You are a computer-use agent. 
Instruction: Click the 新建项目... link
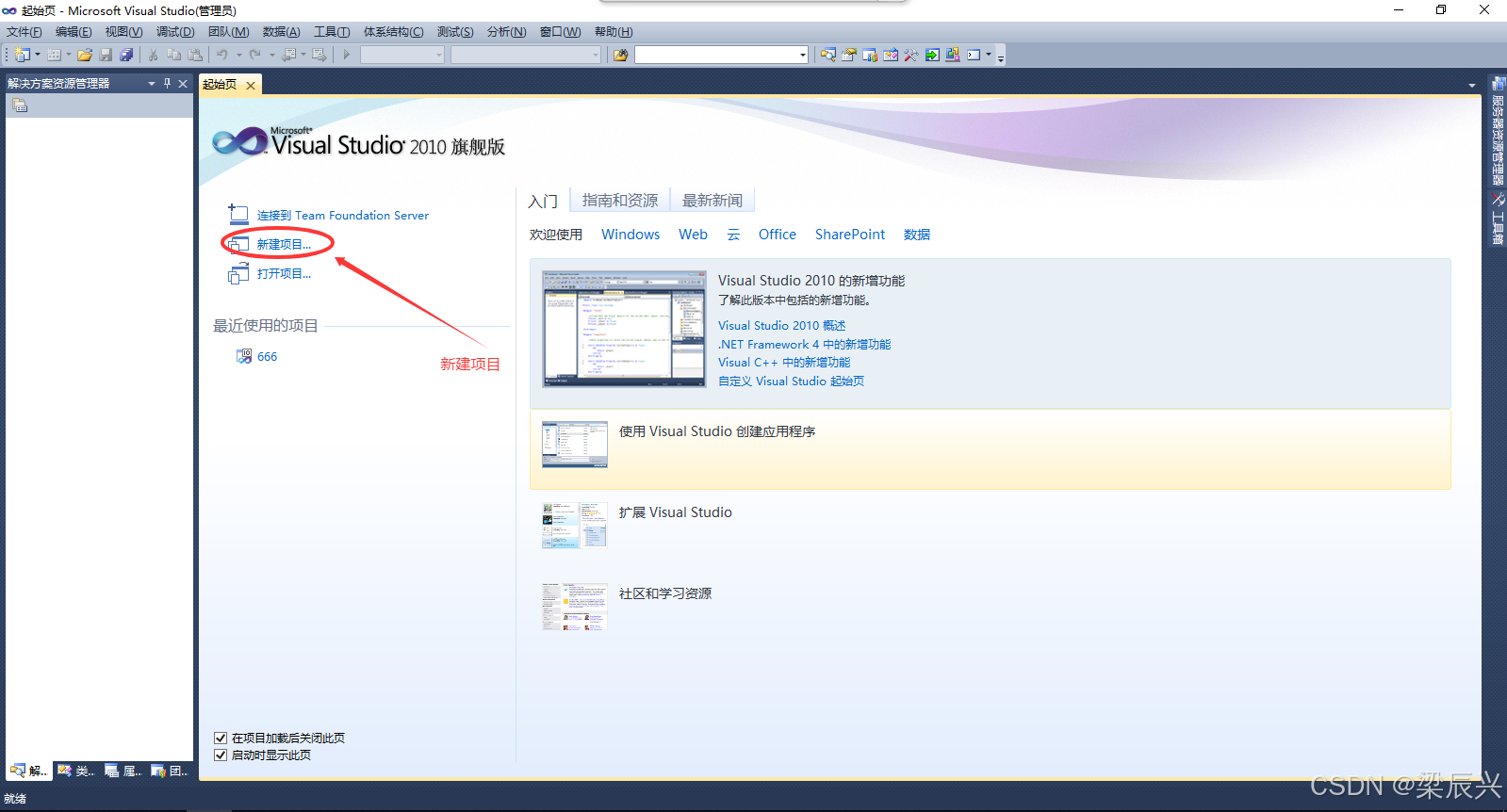pyautogui.click(x=284, y=244)
